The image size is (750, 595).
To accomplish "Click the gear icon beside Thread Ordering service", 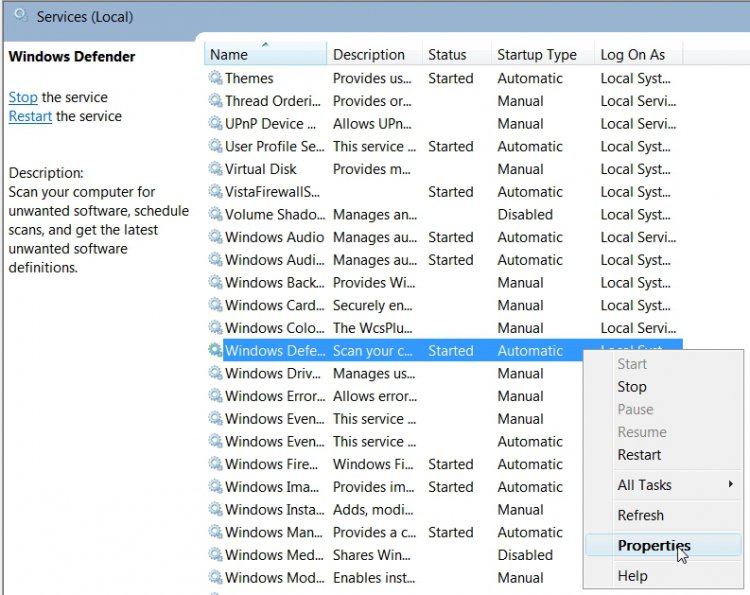I will pyautogui.click(x=215, y=100).
